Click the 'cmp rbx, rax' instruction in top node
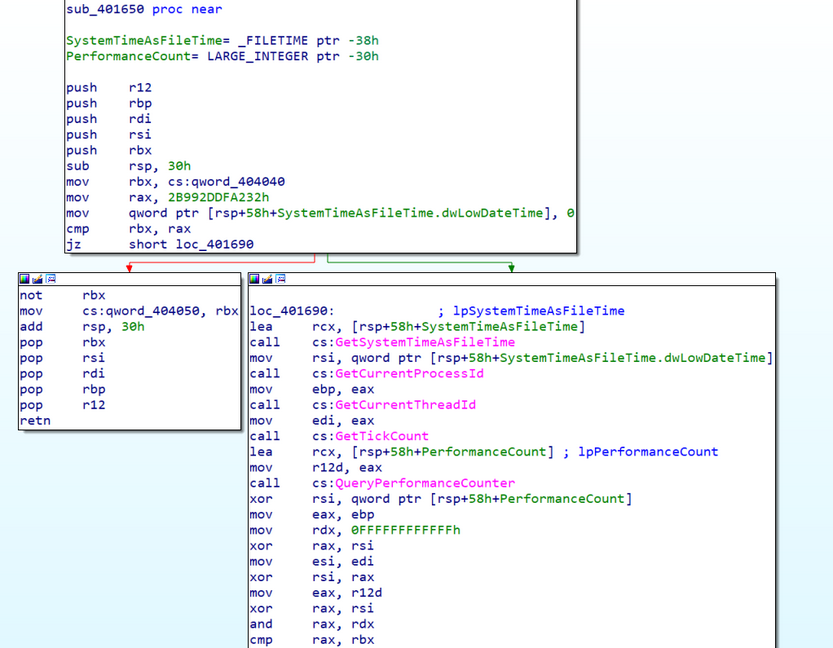Screen dimensions: 833x648 coord(129,229)
